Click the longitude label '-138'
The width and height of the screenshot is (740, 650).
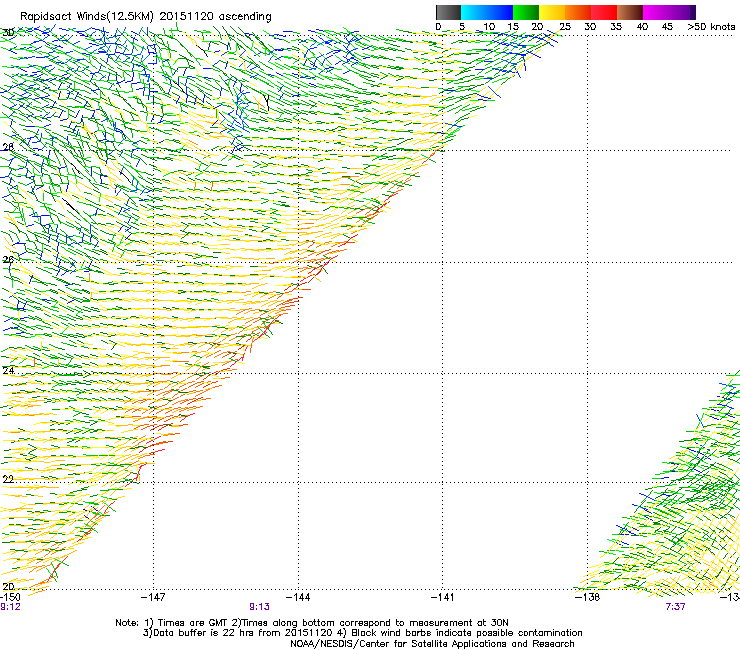pos(588,597)
